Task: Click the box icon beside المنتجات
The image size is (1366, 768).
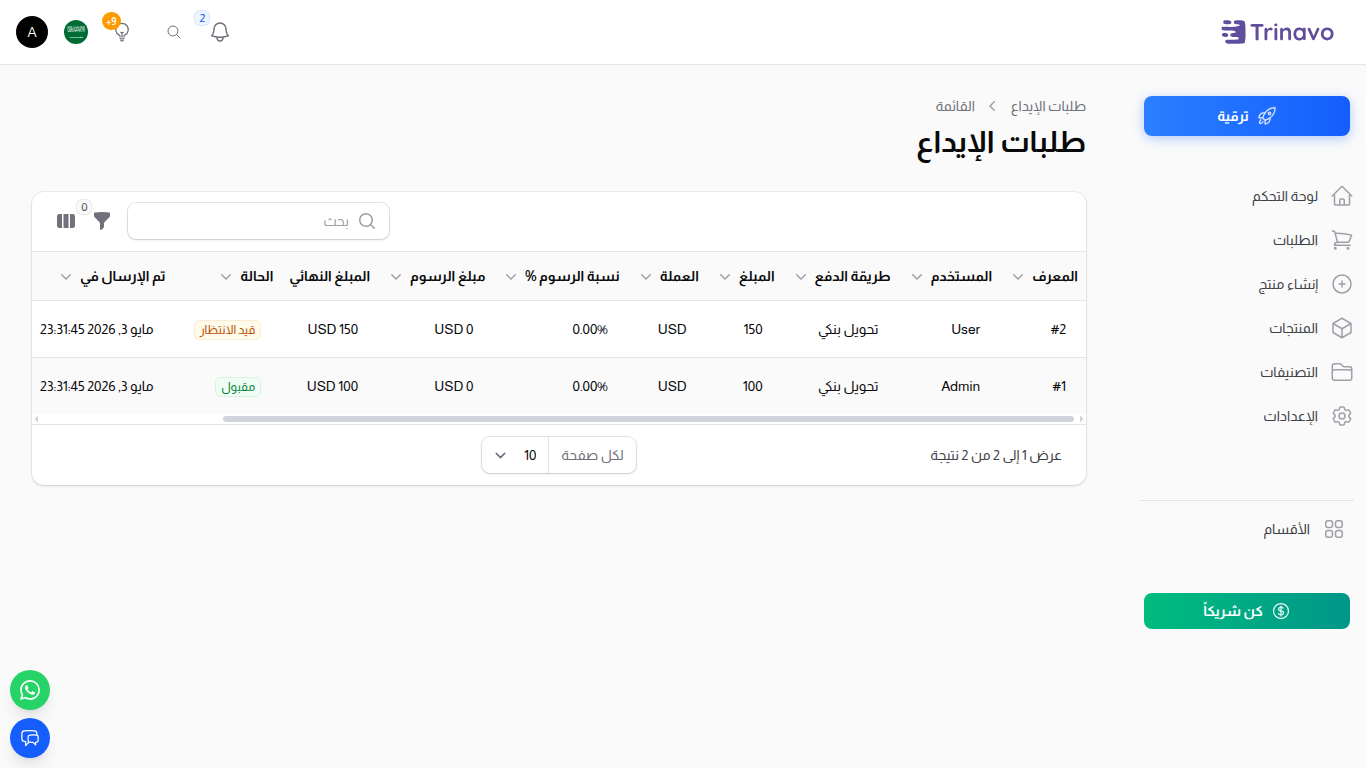Action: [1342, 328]
